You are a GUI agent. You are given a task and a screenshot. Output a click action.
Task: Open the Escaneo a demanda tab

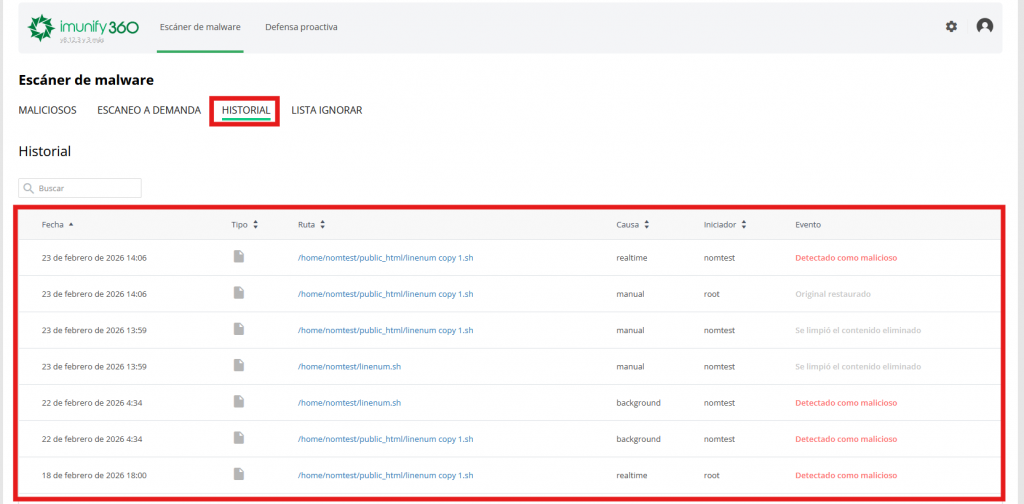148,110
